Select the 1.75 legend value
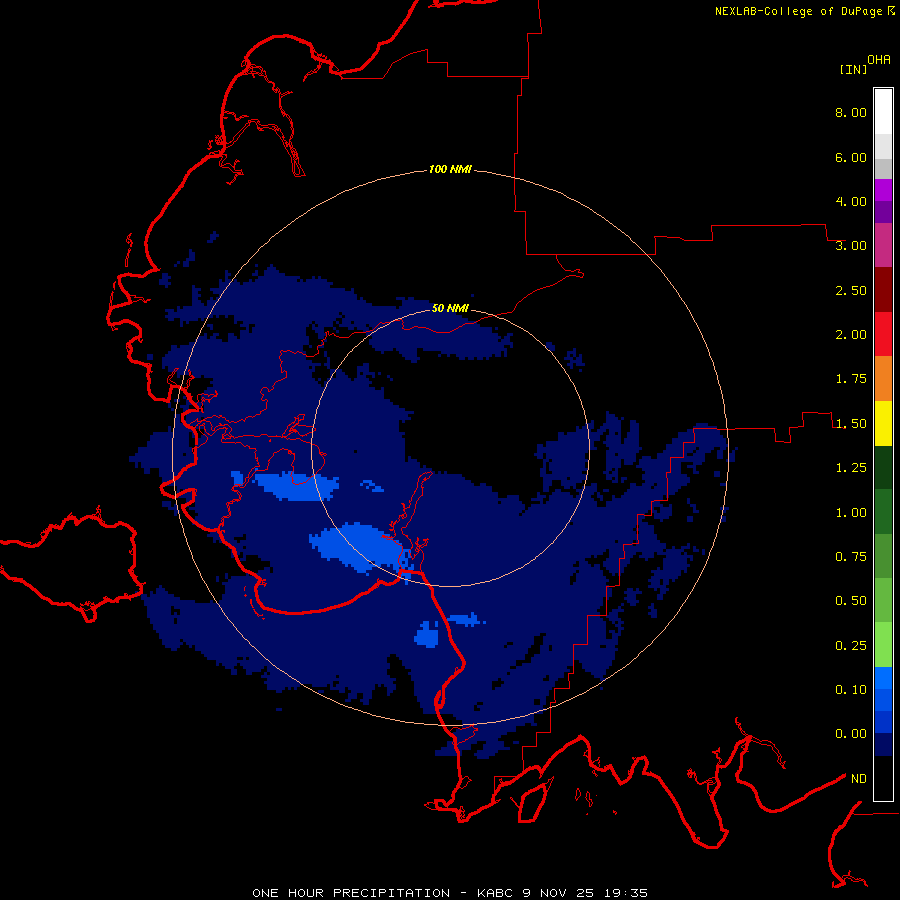The image size is (900, 900). [x=851, y=379]
